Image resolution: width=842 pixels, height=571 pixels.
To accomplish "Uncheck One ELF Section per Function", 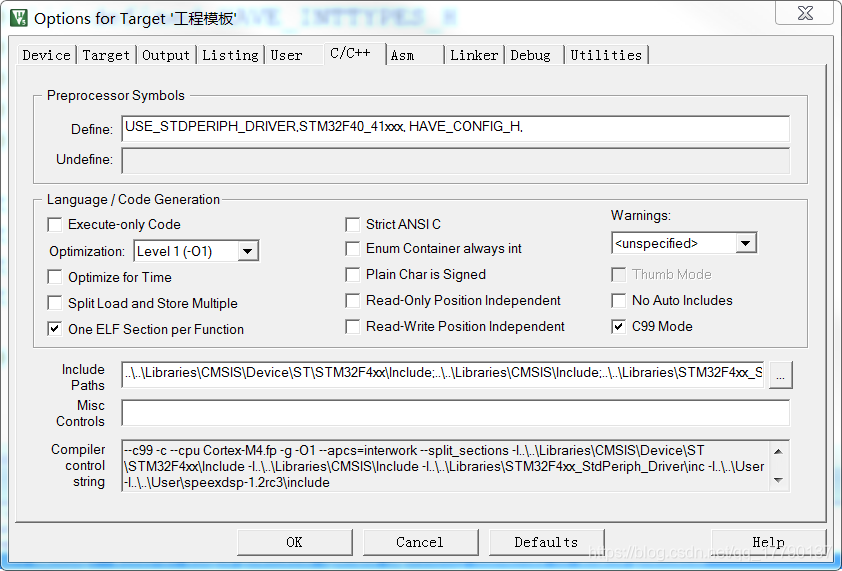I will pos(55,329).
